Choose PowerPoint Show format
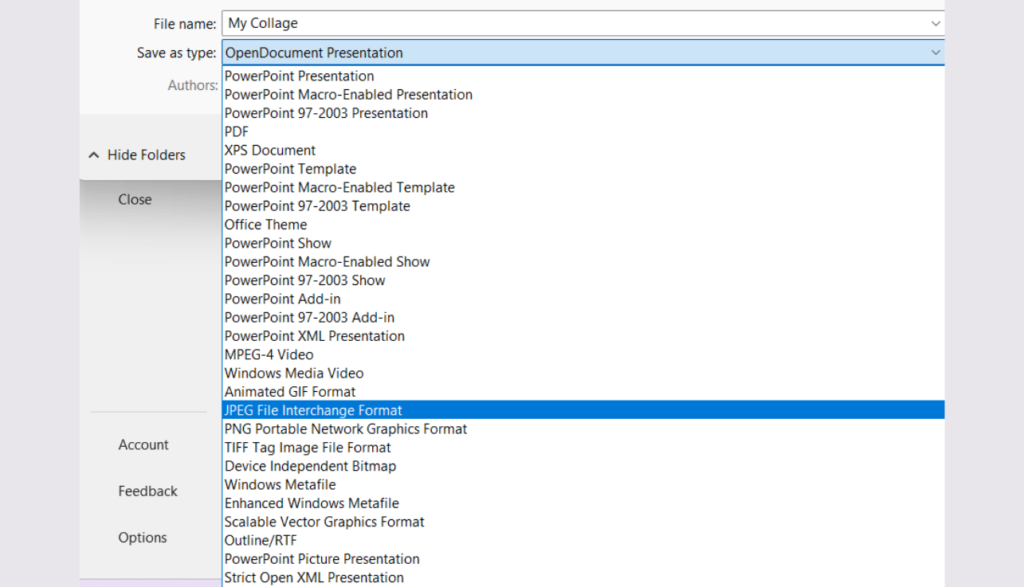 (x=583, y=244)
